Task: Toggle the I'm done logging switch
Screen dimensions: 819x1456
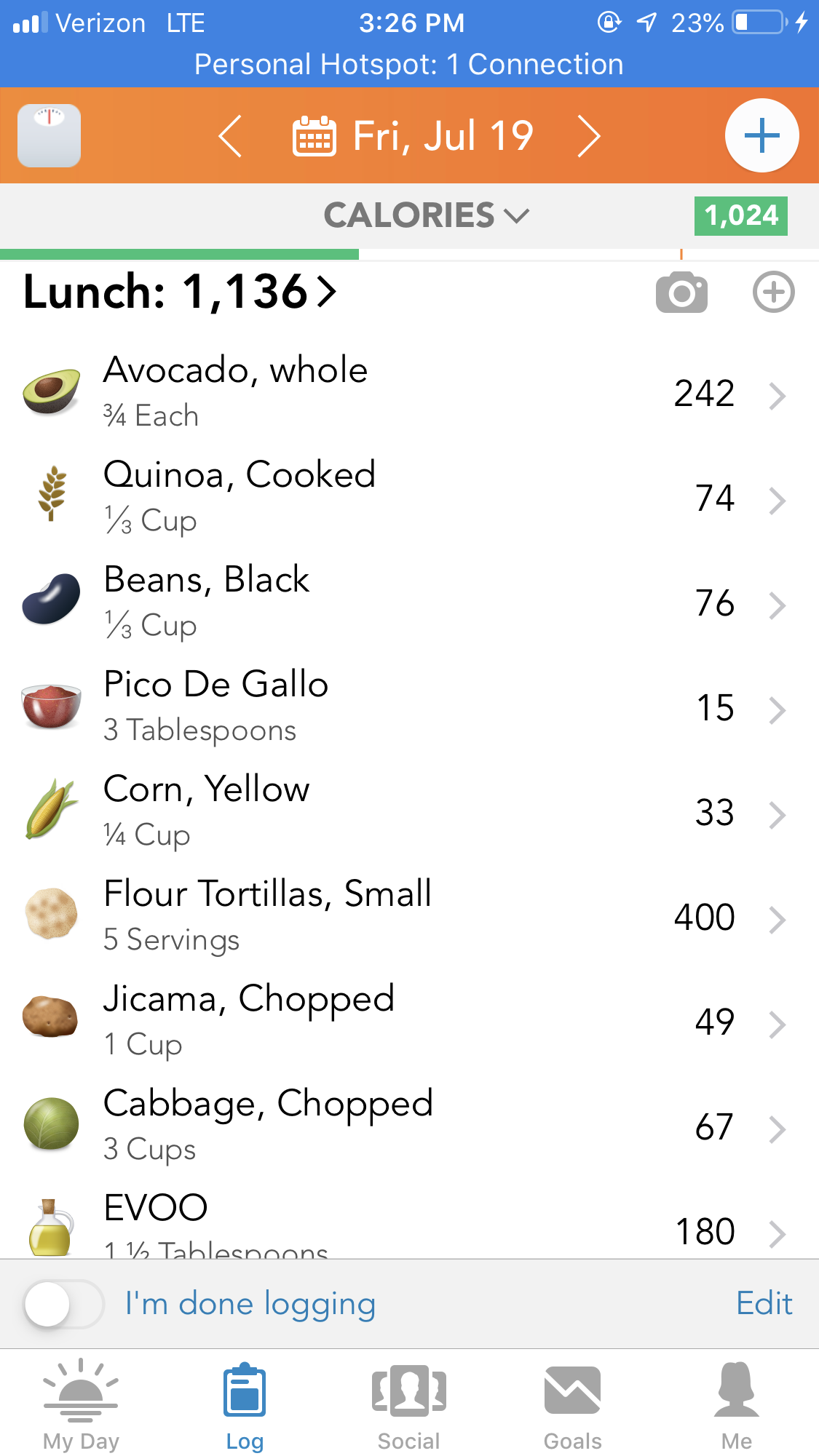Action: pyautogui.click(x=63, y=1304)
